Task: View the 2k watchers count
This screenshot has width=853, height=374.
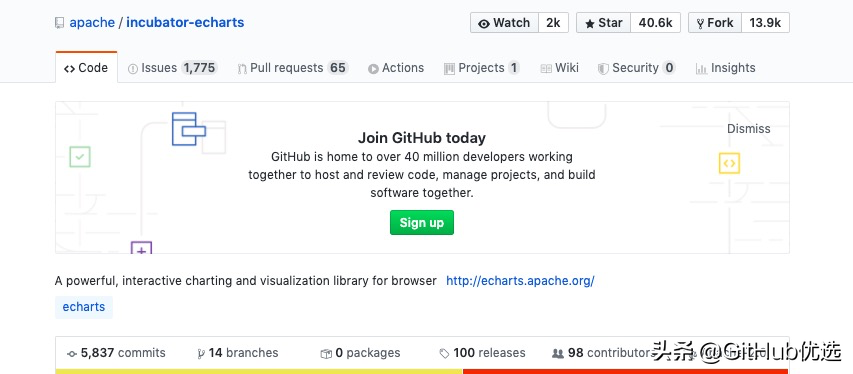Action: (x=553, y=23)
